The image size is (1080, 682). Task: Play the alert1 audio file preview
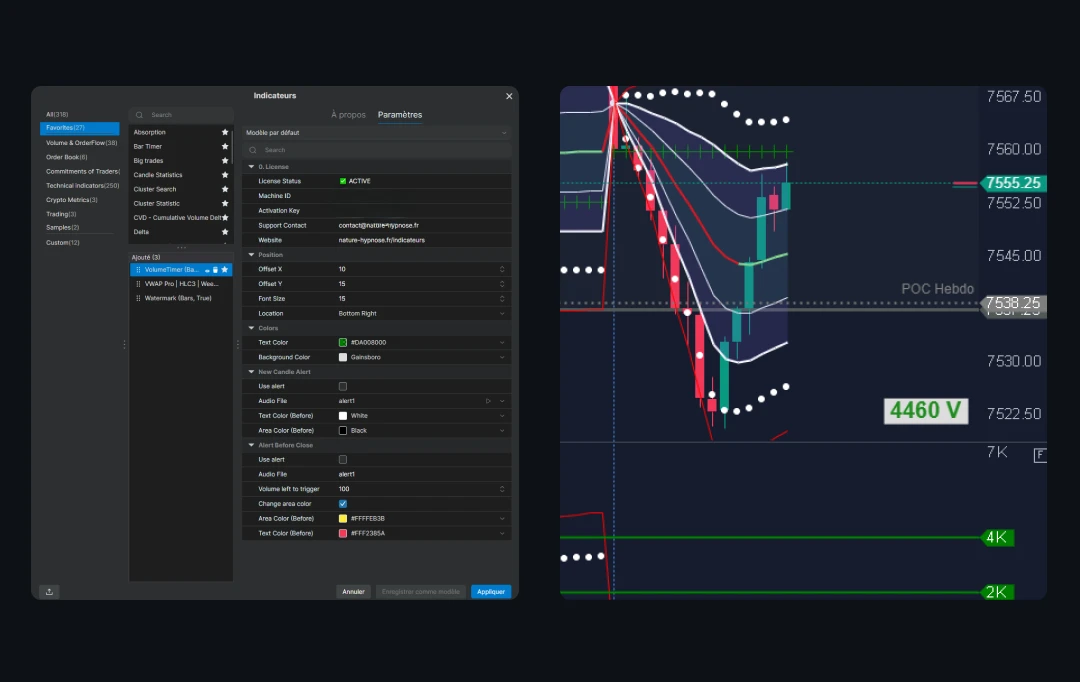tap(488, 401)
